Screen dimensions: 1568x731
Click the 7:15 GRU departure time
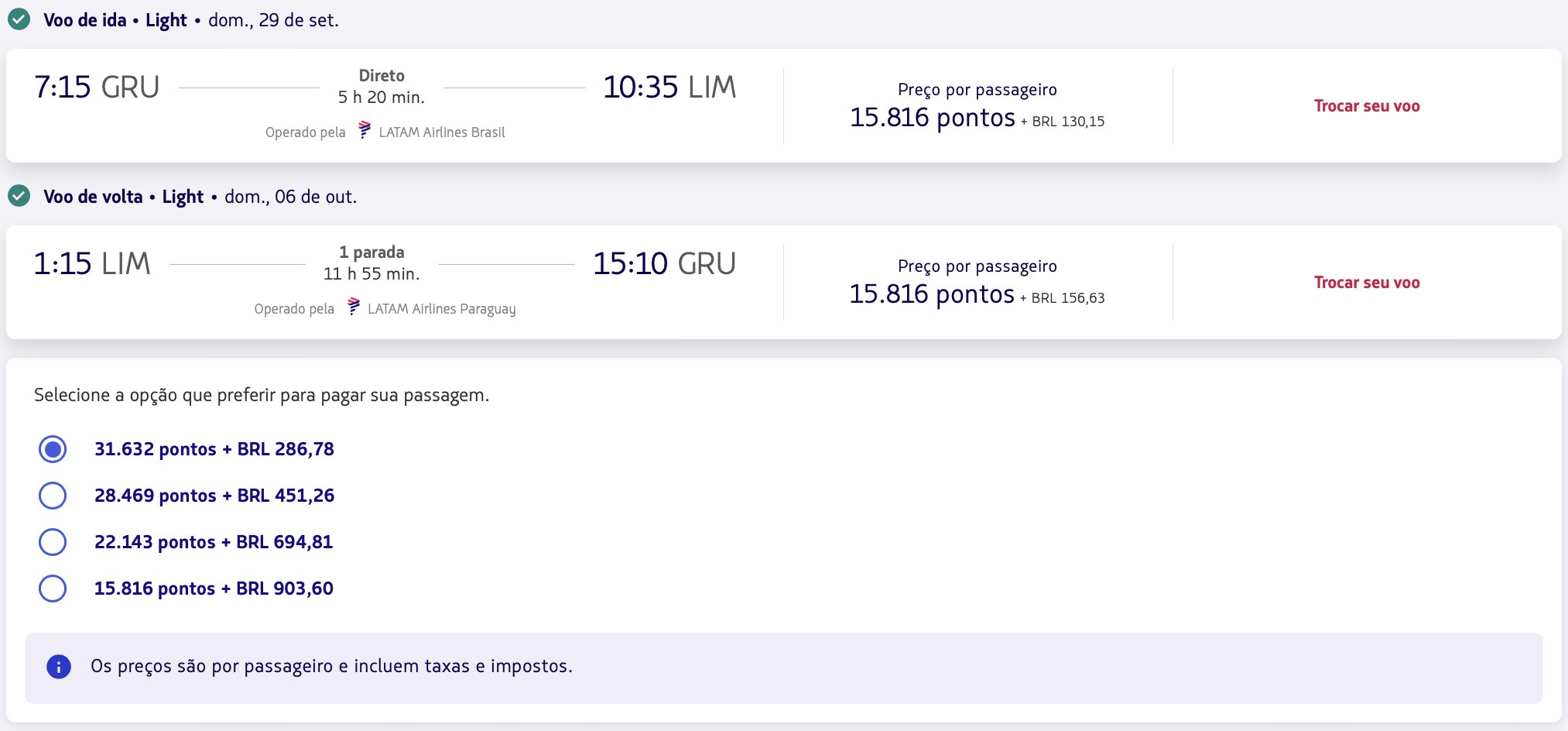97,87
